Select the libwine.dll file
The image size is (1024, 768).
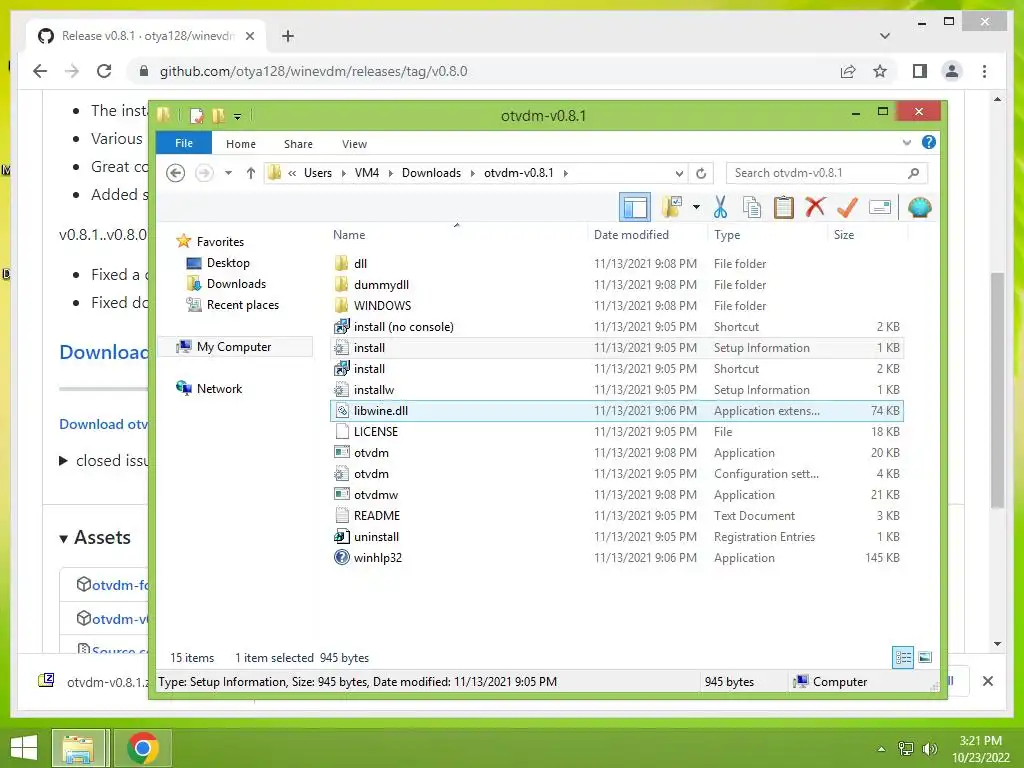click(x=617, y=411)
